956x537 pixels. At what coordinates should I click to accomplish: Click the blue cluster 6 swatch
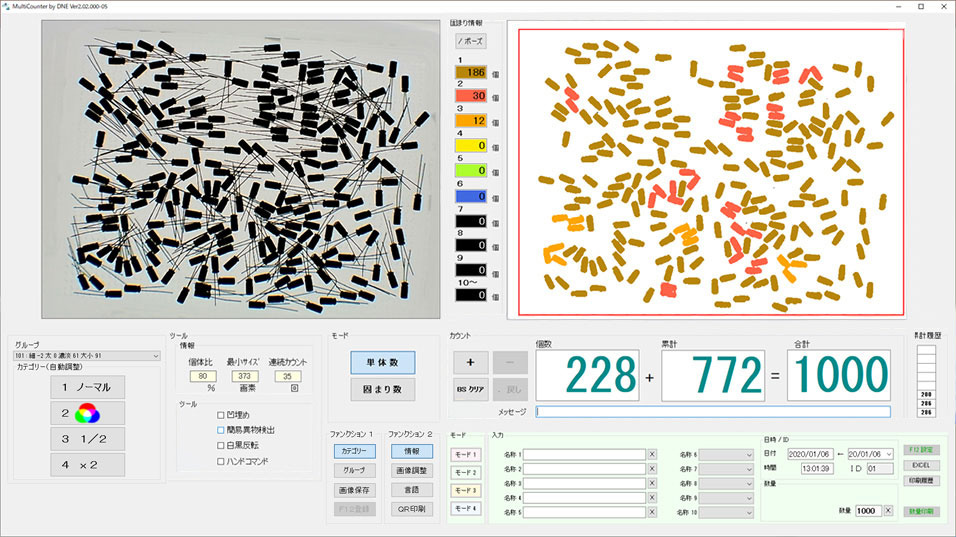(x=471, y=196)
